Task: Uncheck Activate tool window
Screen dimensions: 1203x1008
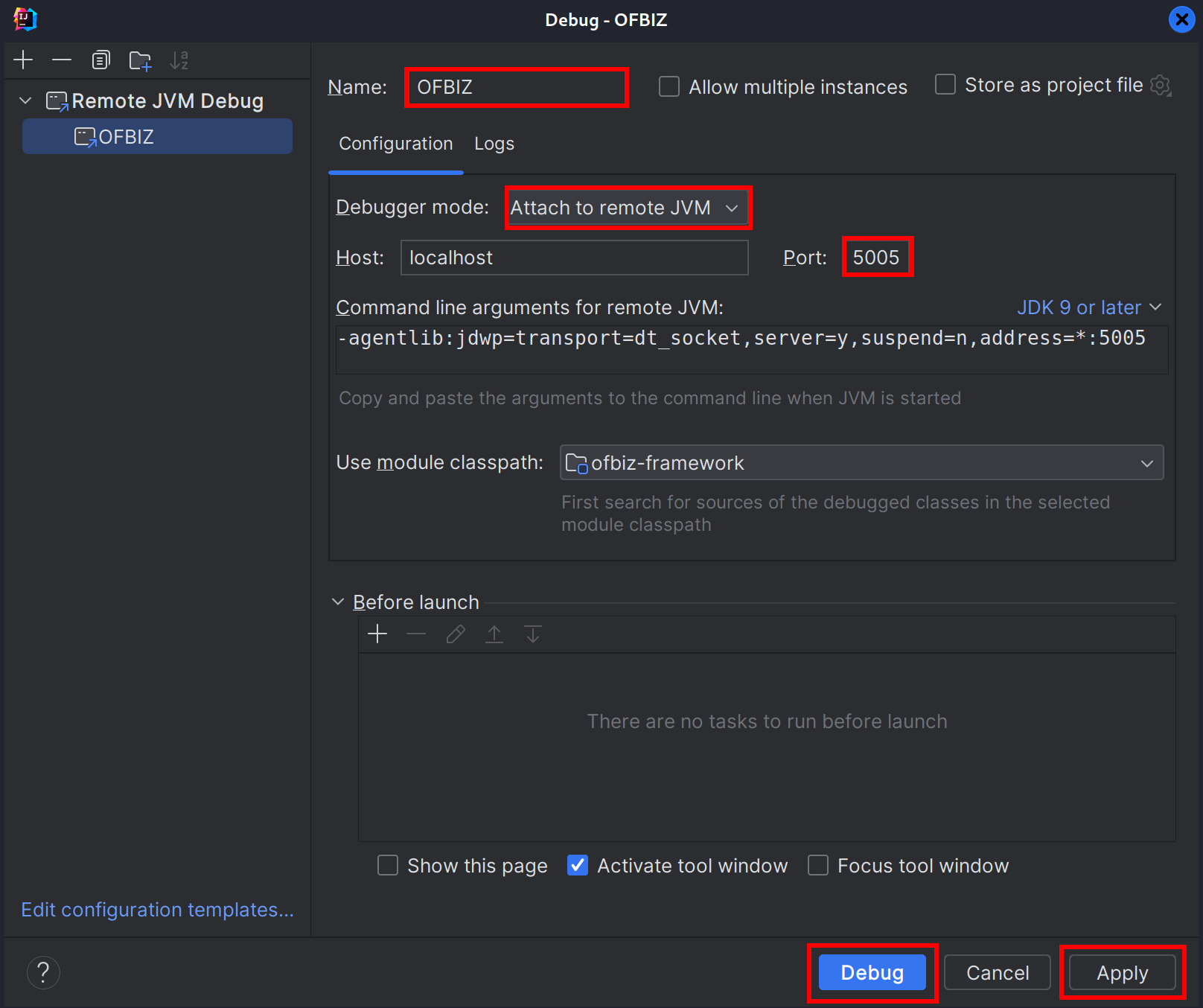Action: click(578, 865)
